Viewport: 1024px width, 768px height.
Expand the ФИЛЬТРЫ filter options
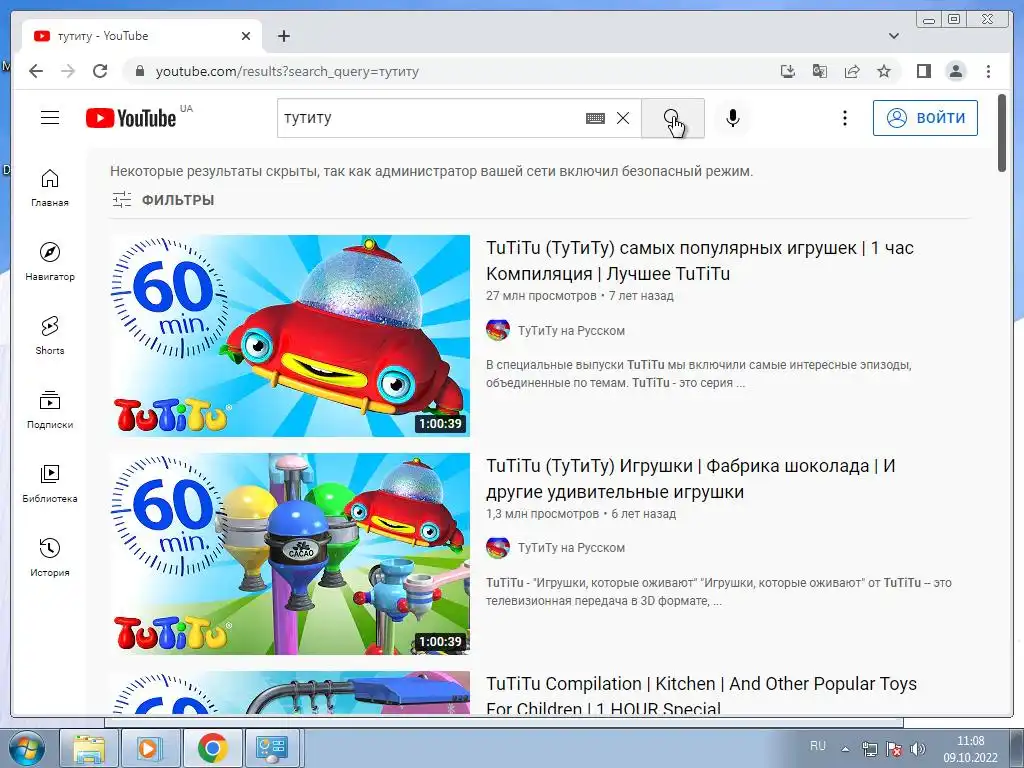163,200
